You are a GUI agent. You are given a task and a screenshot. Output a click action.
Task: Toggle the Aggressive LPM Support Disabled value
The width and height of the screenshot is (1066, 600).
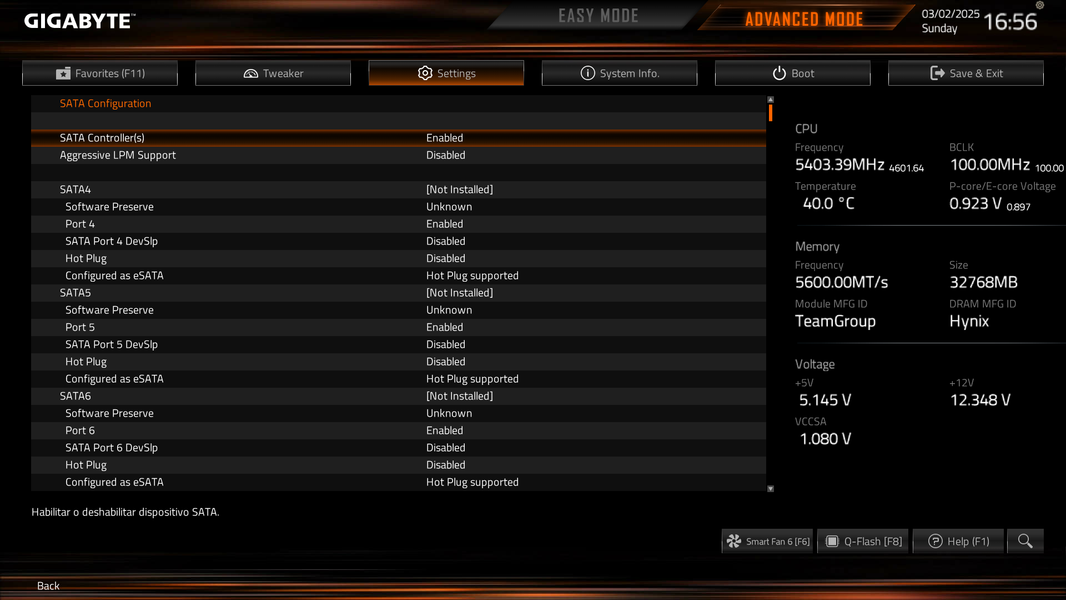[x=446, y=155]
